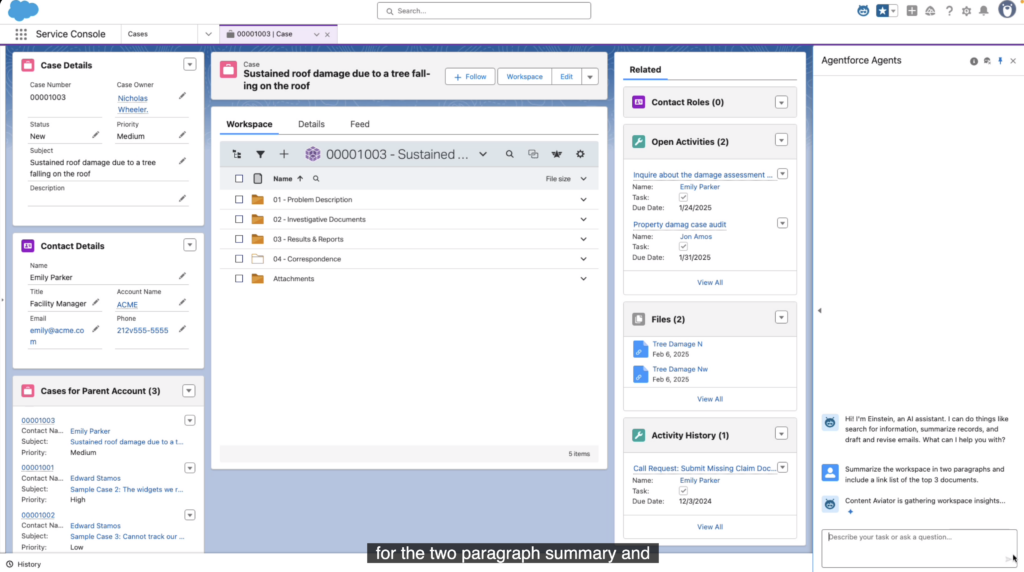Screen dimensions: 1024x572
Task: Pin the Agentforce Agents panel
Action: click(1000, 61)
